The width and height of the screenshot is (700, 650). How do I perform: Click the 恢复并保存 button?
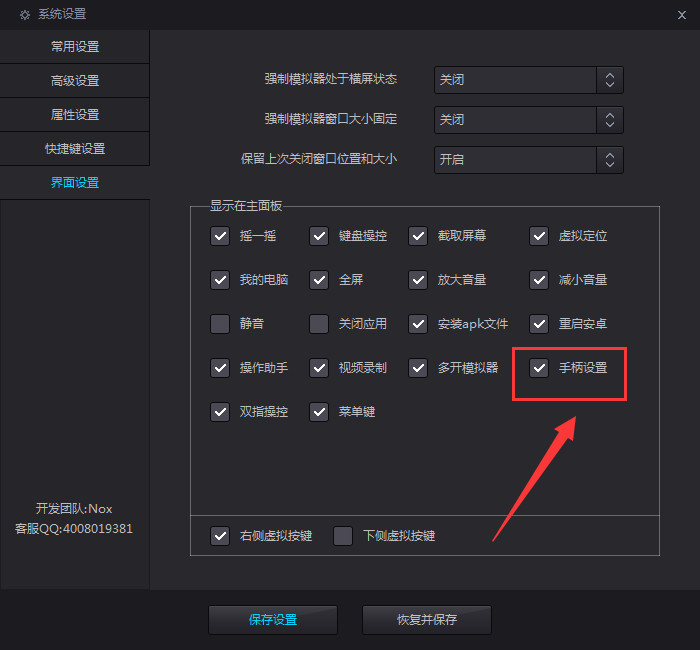pyautogui.click(x=427, y=620)
